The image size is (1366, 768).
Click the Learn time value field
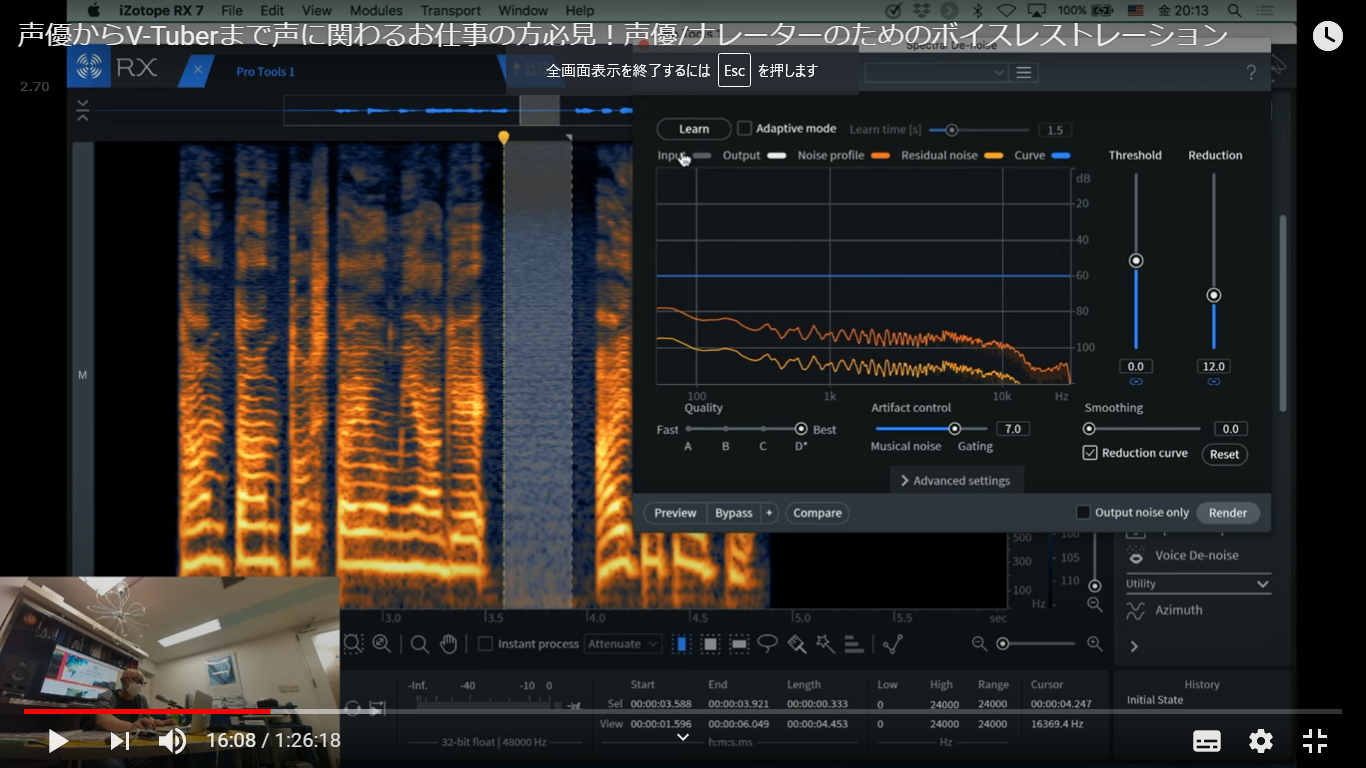(x=1055, y=130)
